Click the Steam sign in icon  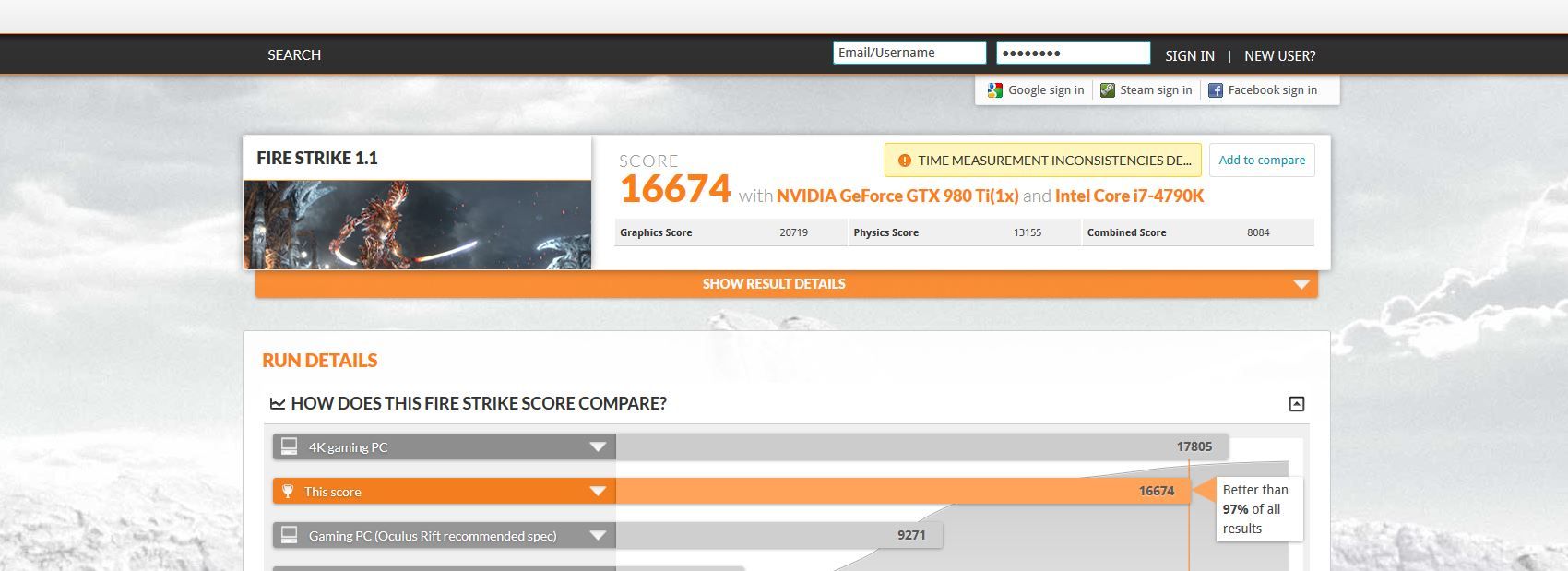1107,90
